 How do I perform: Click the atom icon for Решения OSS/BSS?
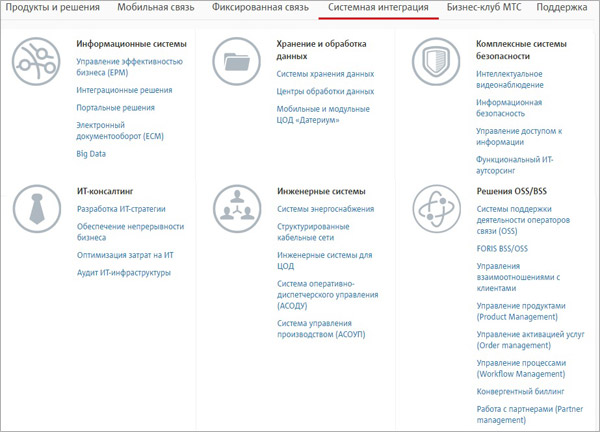[x=437, y=209]
